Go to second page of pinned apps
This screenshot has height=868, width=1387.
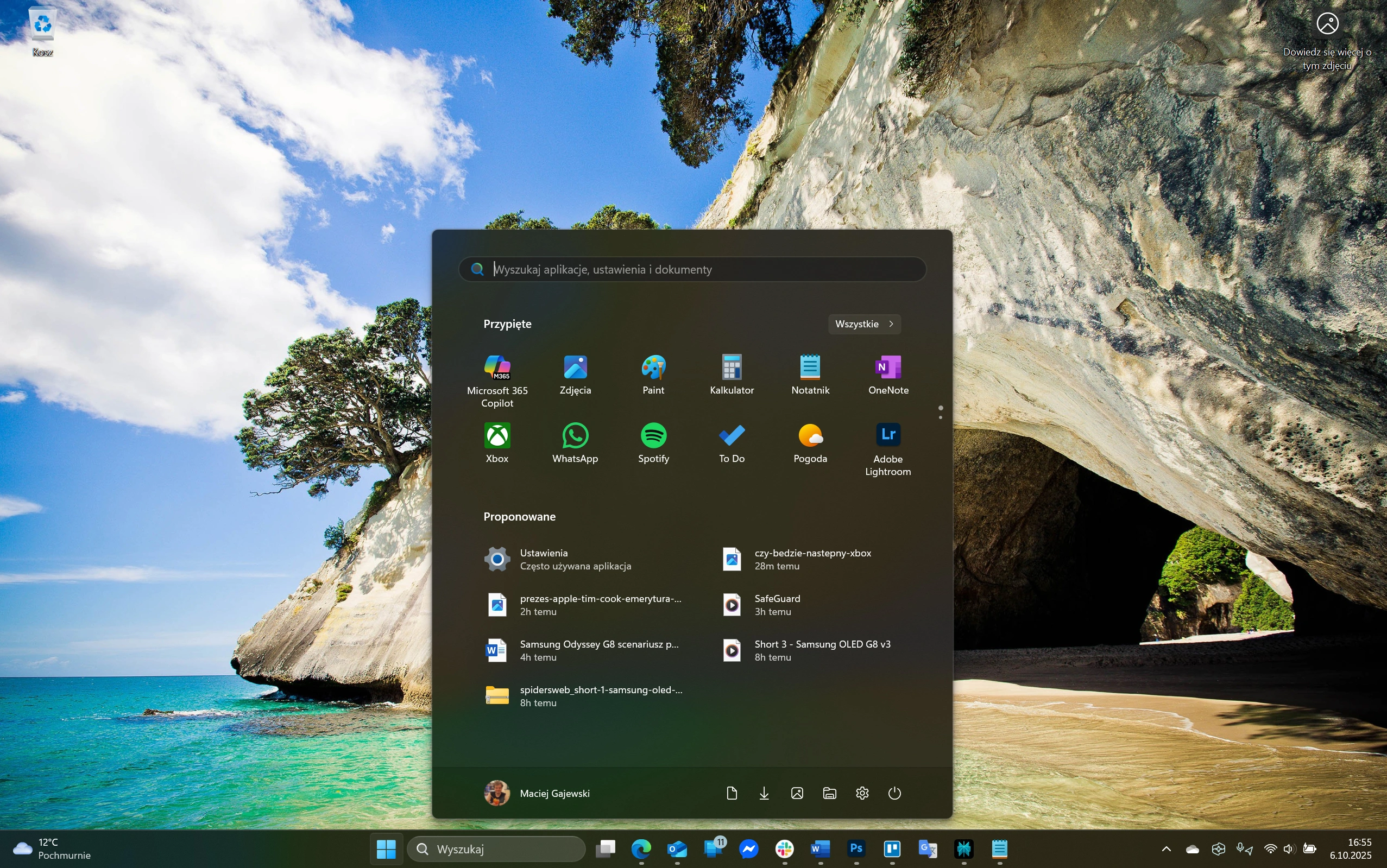940,417
